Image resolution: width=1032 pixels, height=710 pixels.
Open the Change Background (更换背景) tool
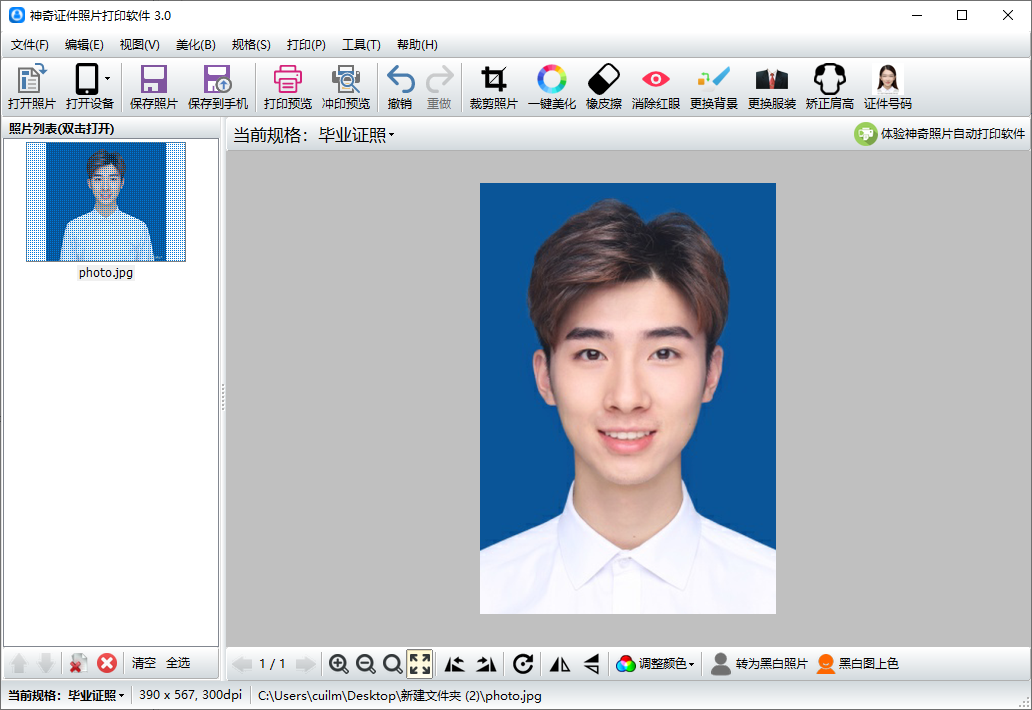click(x=714, y=81)
